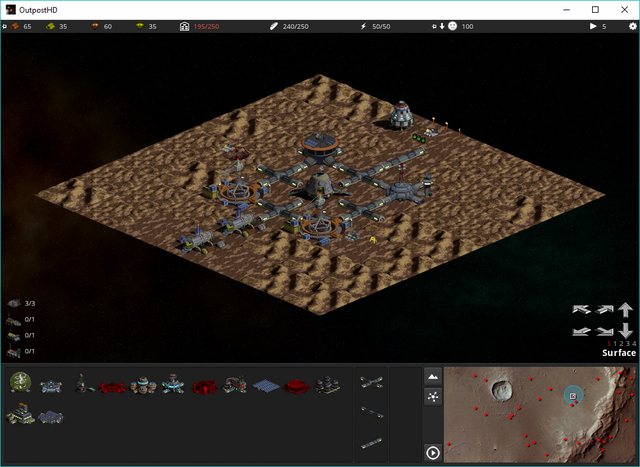This screenshot has height=467, width=640.
Task: Click the smiley morale icon
Action: point(452,26)
